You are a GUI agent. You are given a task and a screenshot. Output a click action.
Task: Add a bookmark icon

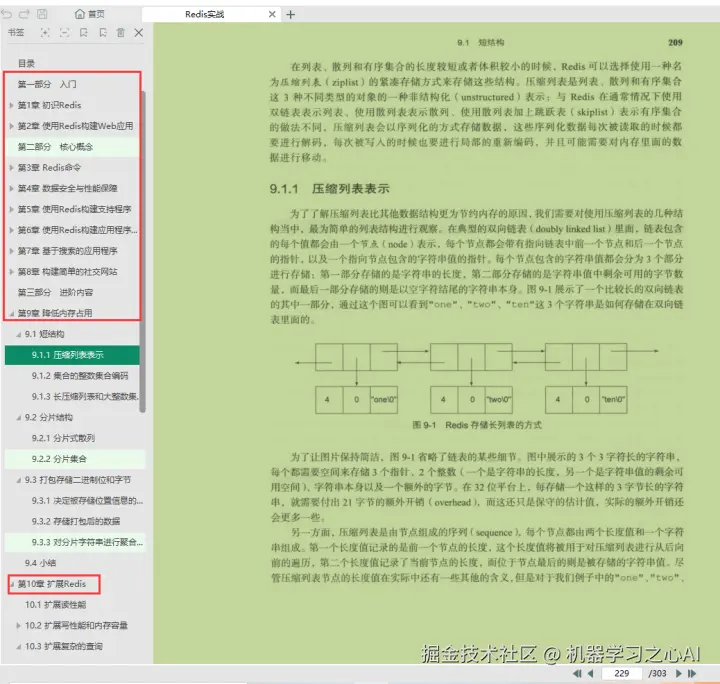tap(84, 33)
